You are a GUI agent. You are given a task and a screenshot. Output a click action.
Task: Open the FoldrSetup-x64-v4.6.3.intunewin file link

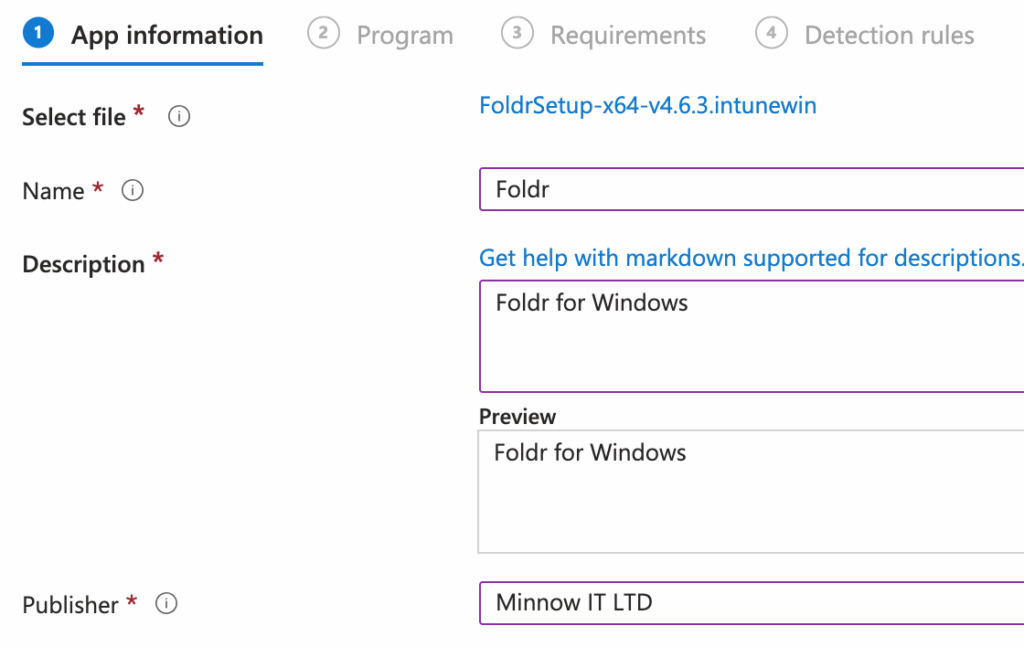click(648, 105)
